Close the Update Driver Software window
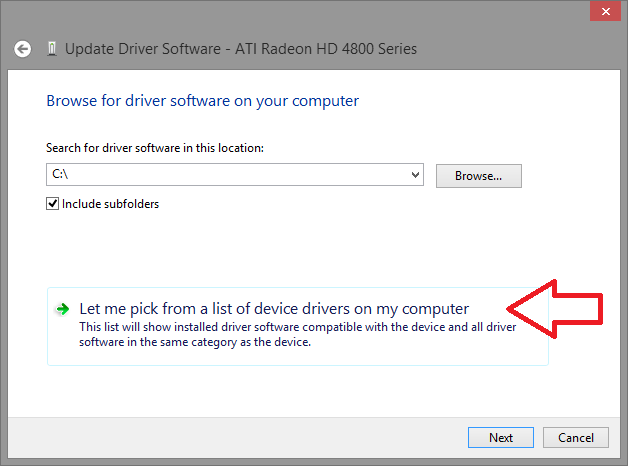This screenshot has height=466, width=628. coord(605,12)
